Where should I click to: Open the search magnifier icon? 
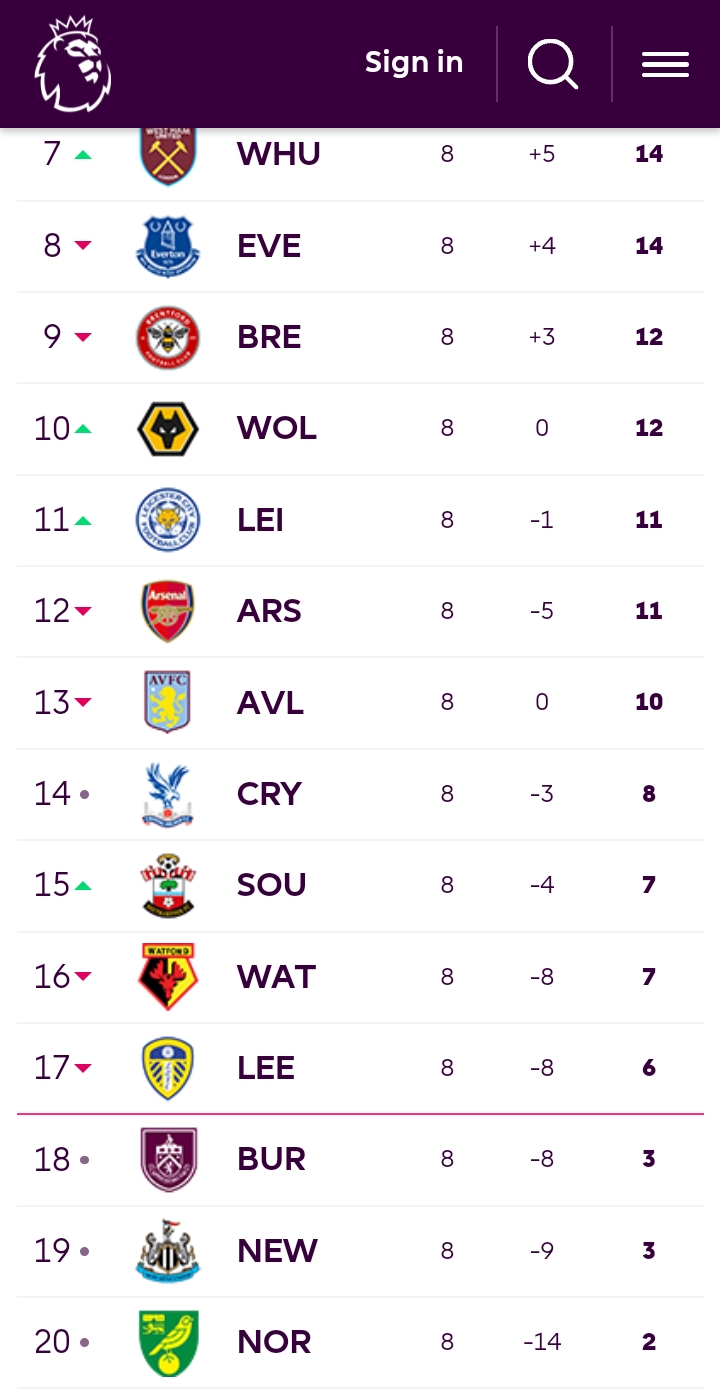(x=553, y=64)
